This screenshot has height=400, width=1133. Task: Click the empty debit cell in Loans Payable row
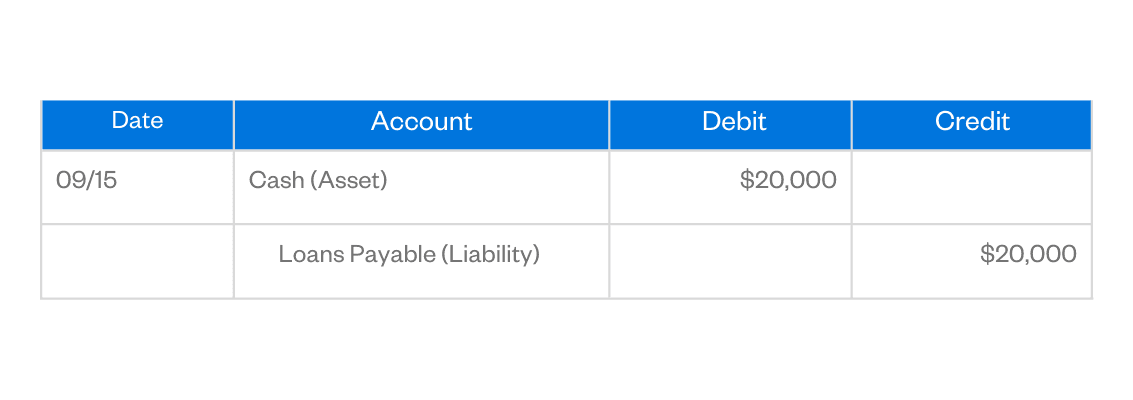[730, 261]
